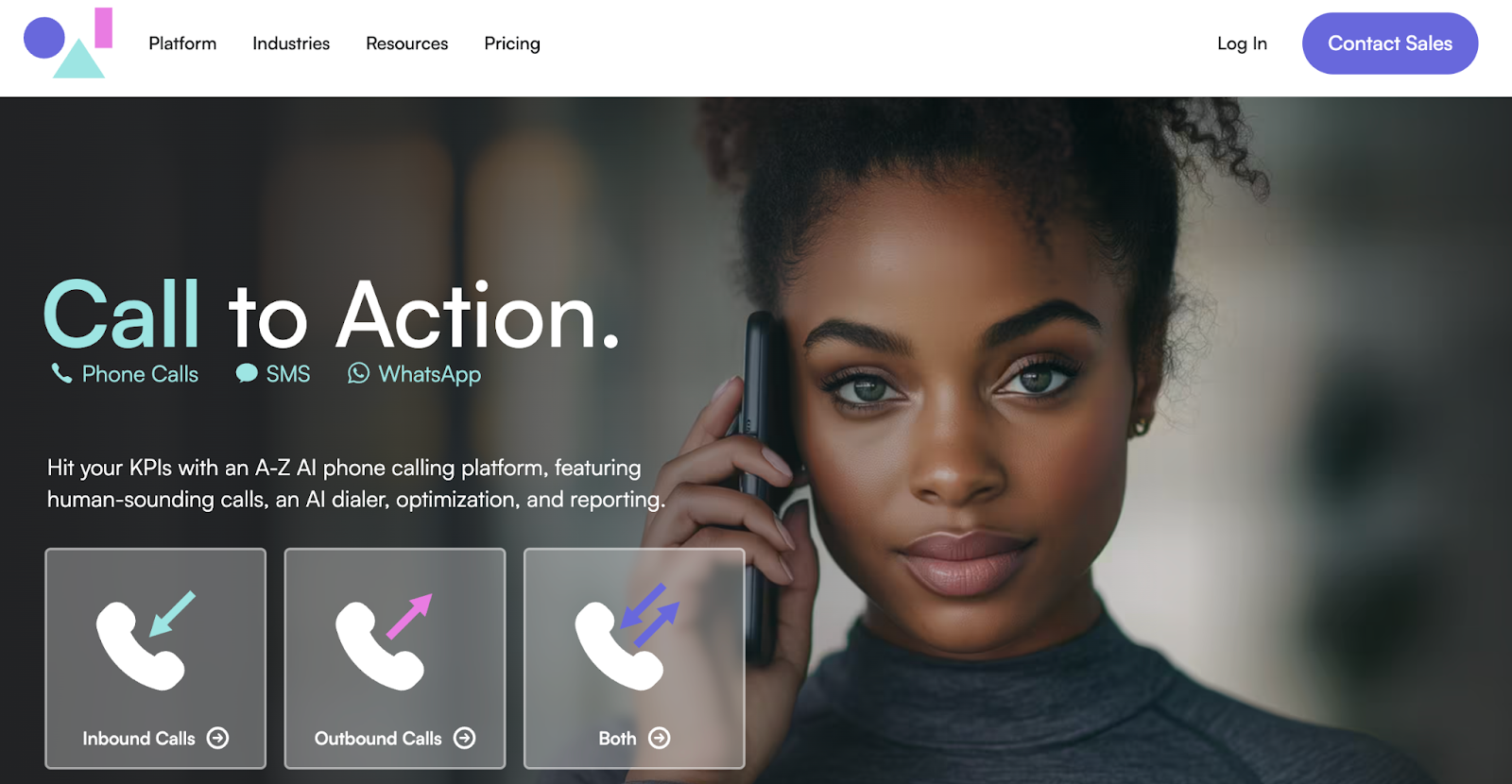The image size is (1512, 784).
Task: Select the Phone Calls label
Action: (140, 374)
